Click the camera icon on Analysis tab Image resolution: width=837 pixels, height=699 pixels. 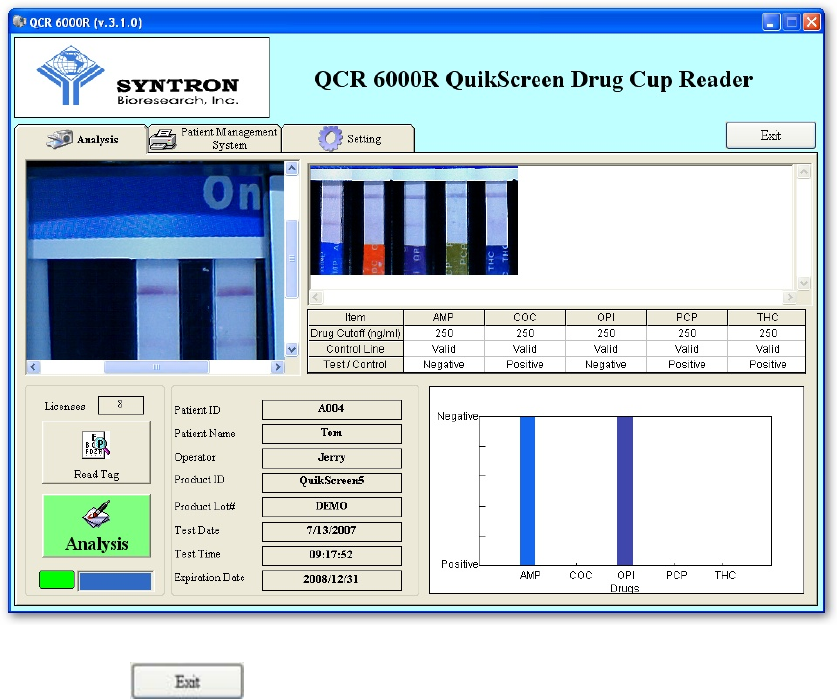tap(59, 139)
